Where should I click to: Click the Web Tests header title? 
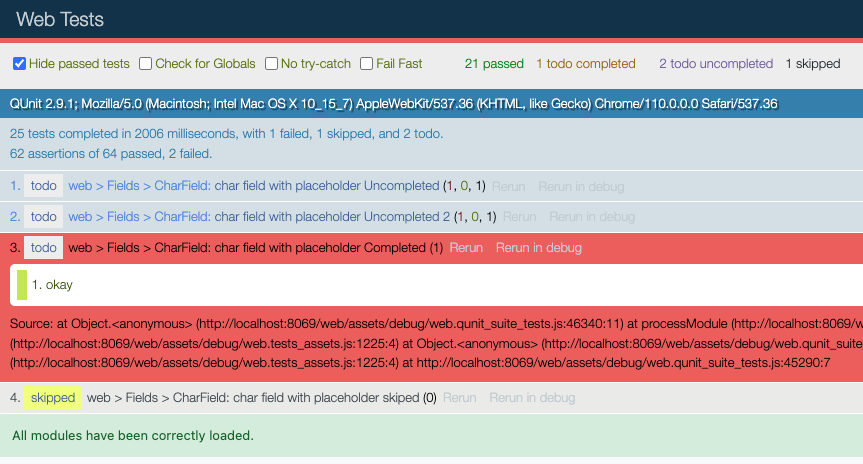60,19
